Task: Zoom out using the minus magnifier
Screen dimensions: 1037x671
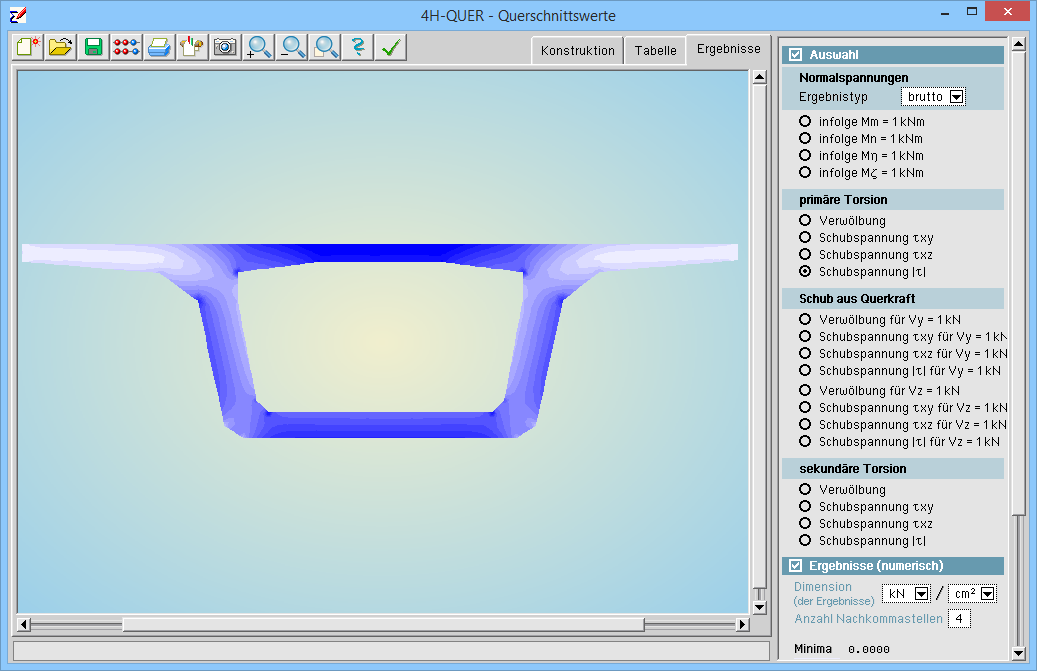Action: 292,47
